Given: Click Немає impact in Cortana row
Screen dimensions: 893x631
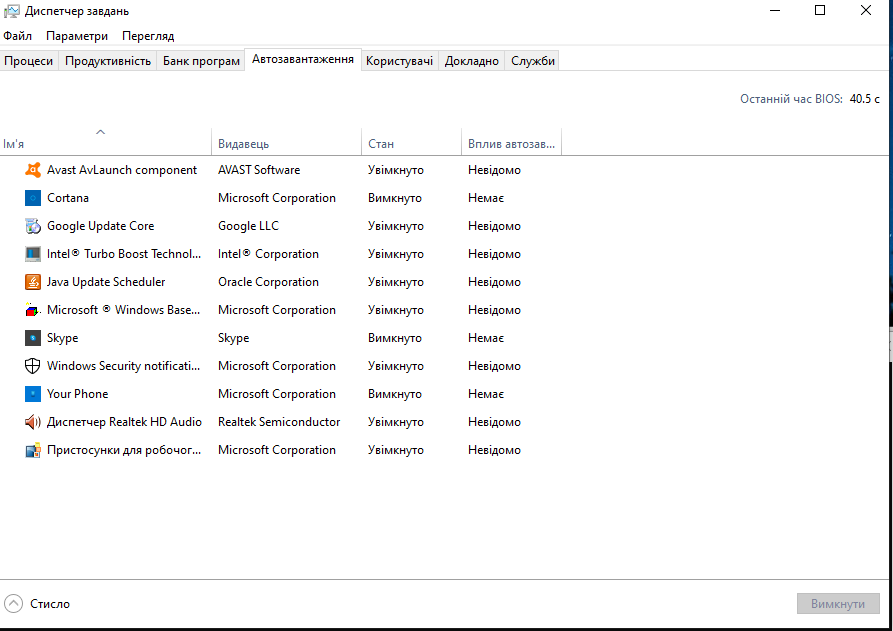Looking at the screenshot, I should tap(486, 198).
